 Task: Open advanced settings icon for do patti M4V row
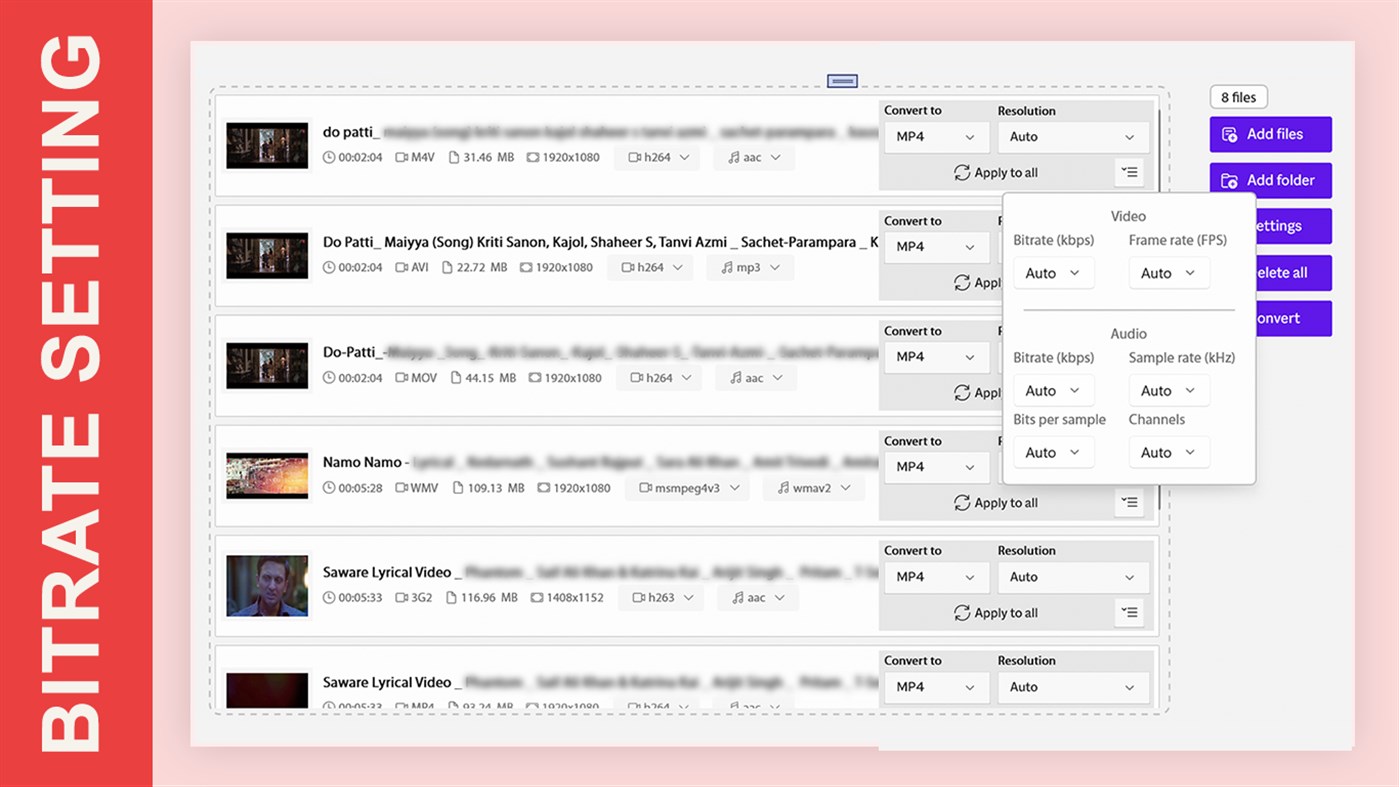pos(1129,173)
